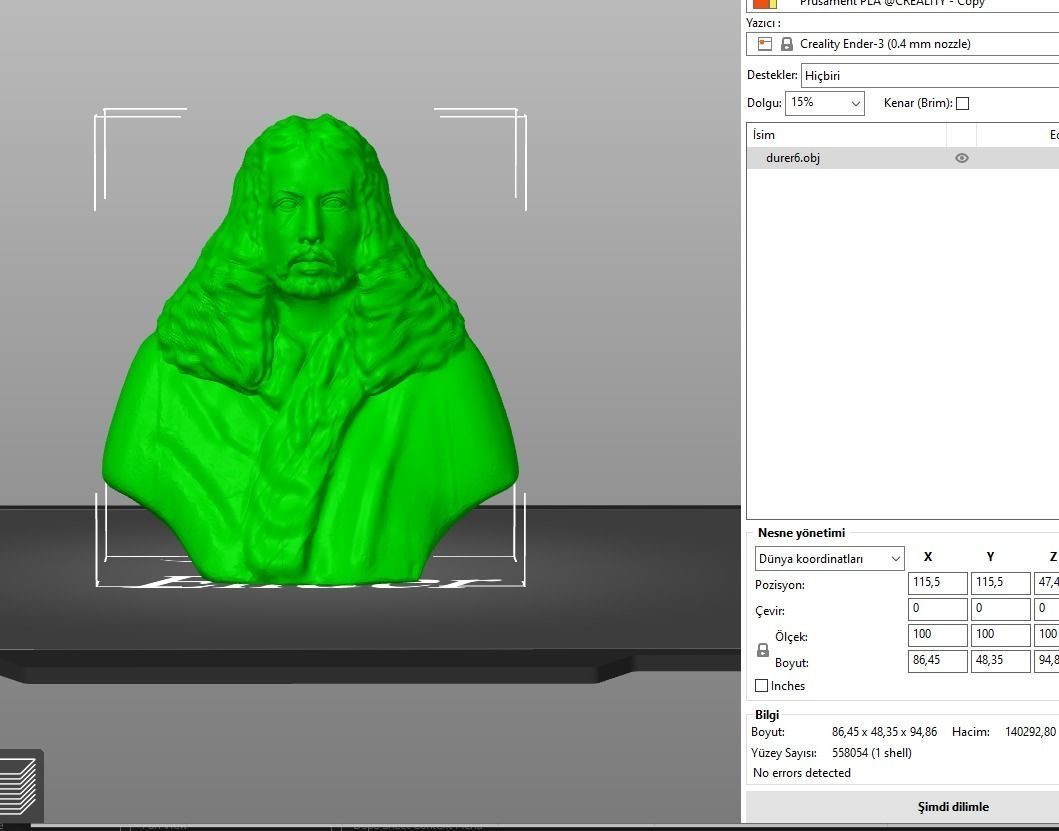Screen dimensions: 1059x831
Task: Toggle visibility eye for durer6.obj
Action: click(962, 158)
